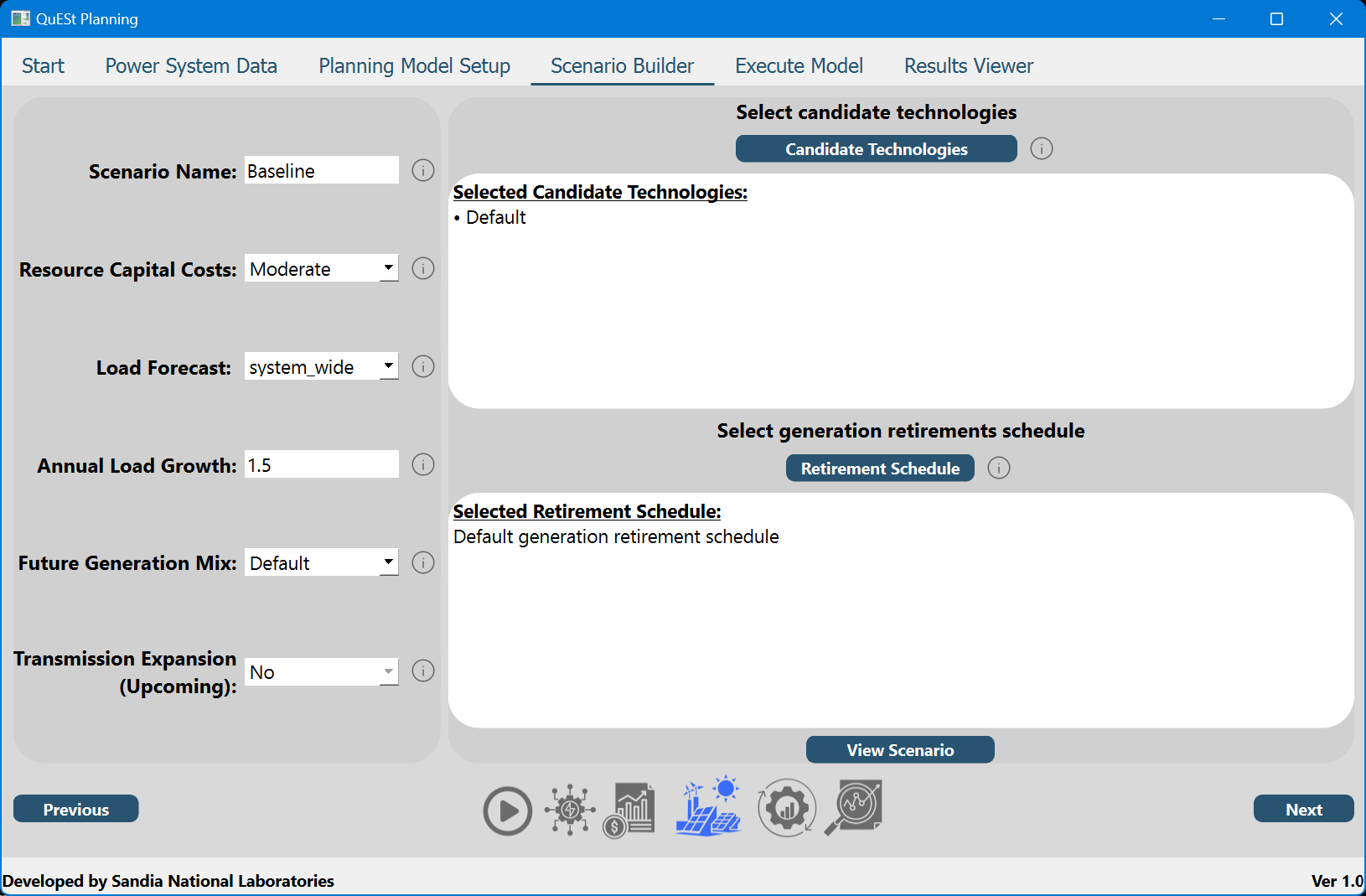Viewport: 1366px width, 896px height.
Task: Click 'Developed by Sandia National Laboratories' text
Action: coord(168,881)
